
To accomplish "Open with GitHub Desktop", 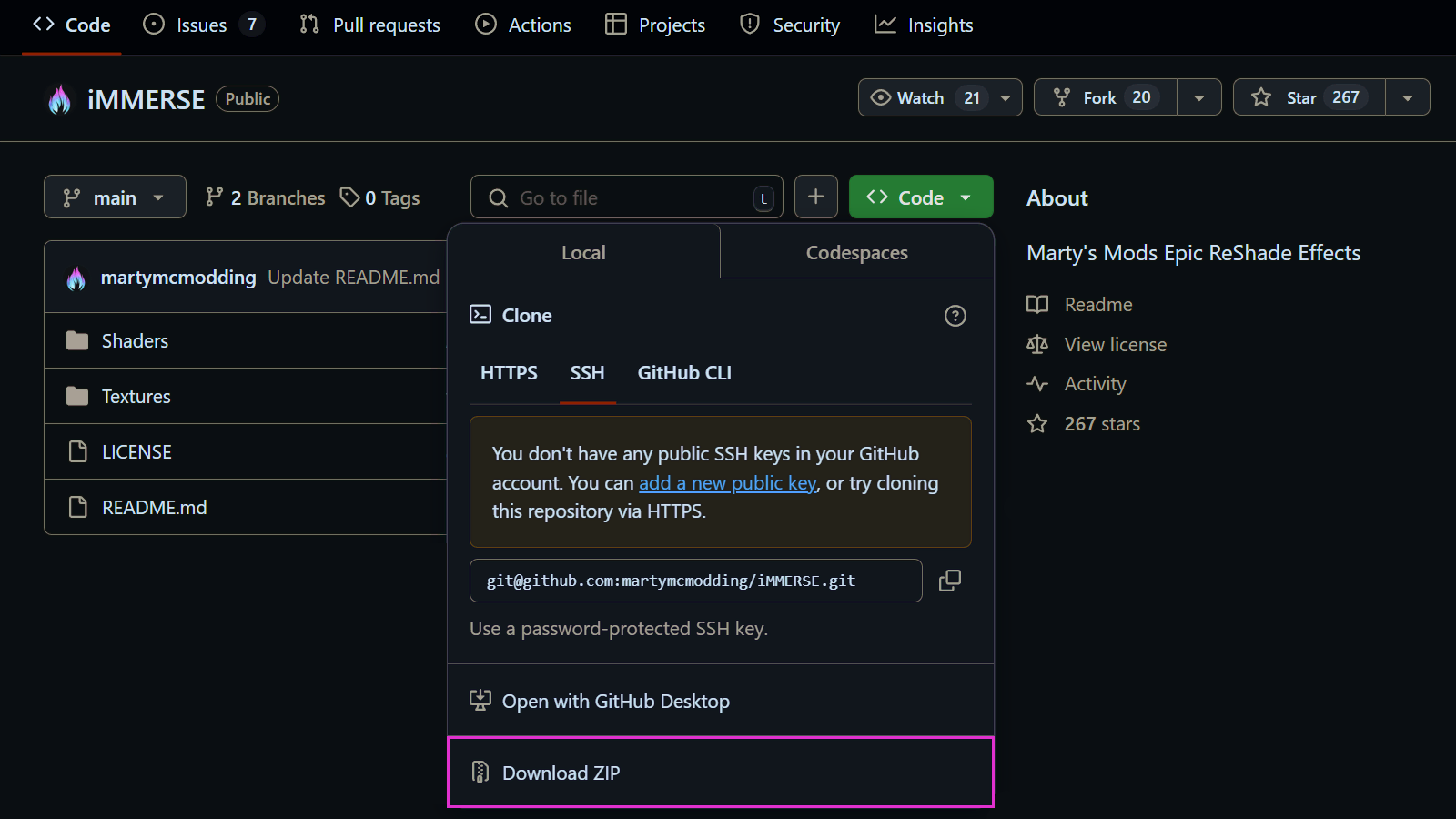I will (721, 701).
